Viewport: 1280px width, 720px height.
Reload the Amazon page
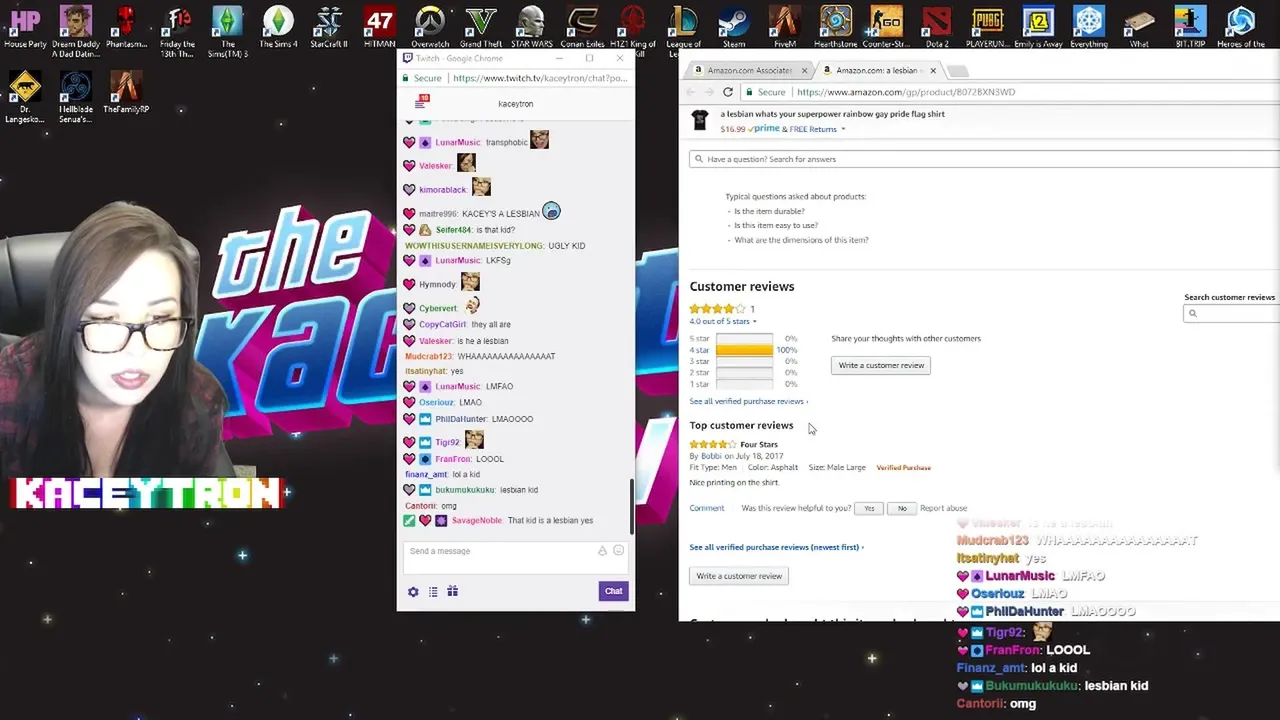[728, 92]
